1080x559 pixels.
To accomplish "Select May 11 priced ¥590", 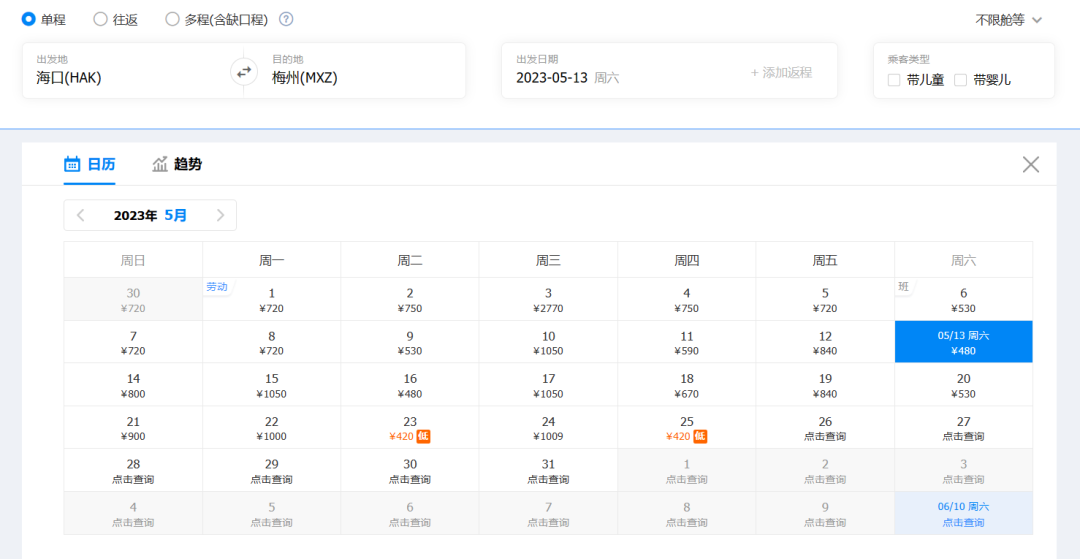I will pyautogui.click(x=687, y=342).
